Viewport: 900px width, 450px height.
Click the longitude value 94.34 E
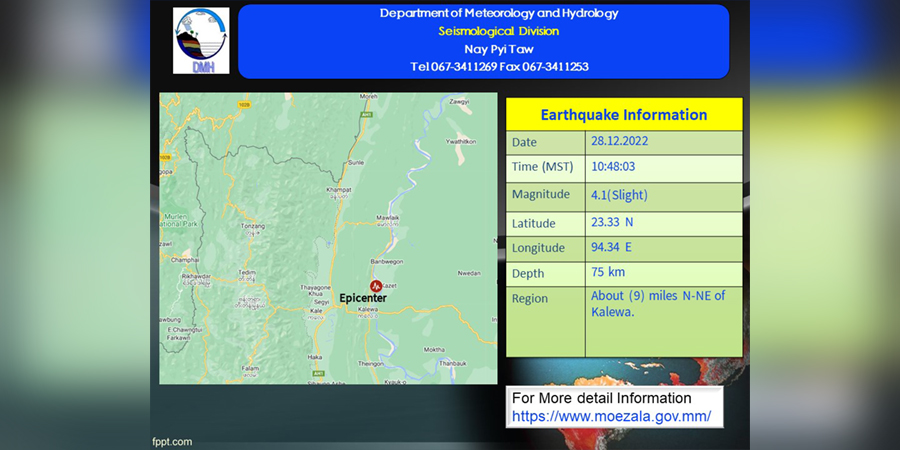(611, 247)
